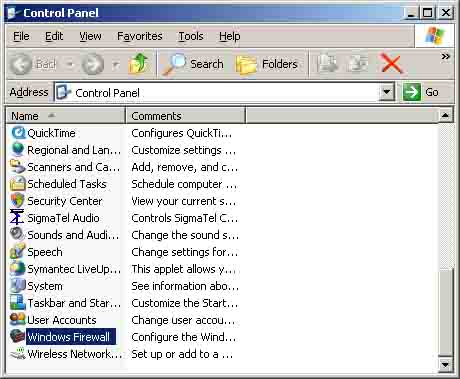Image resolution: width=460 pixels, height=379 pixels.
Task: Select the User Accounts icon
Action: tap(18, 320)
